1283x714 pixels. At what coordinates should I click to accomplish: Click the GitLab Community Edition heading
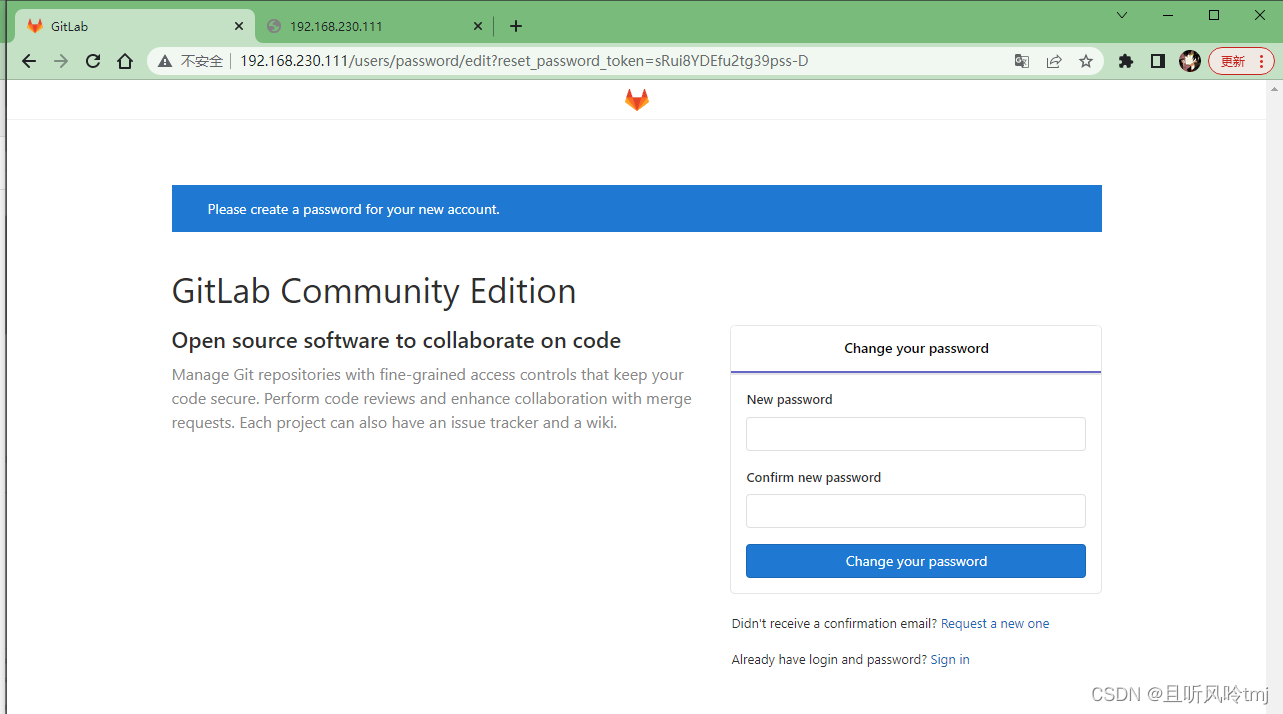[374, 291]
